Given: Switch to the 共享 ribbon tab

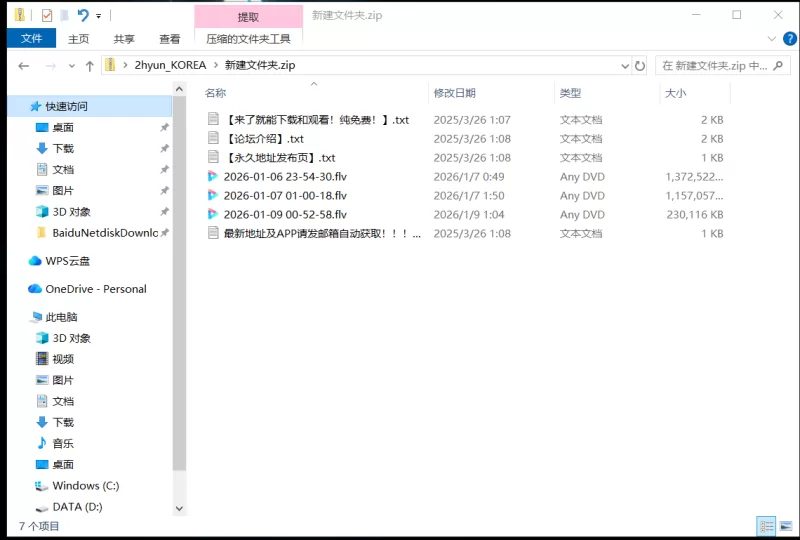Looking at the screenshot, I should click(x=123, y=39).
